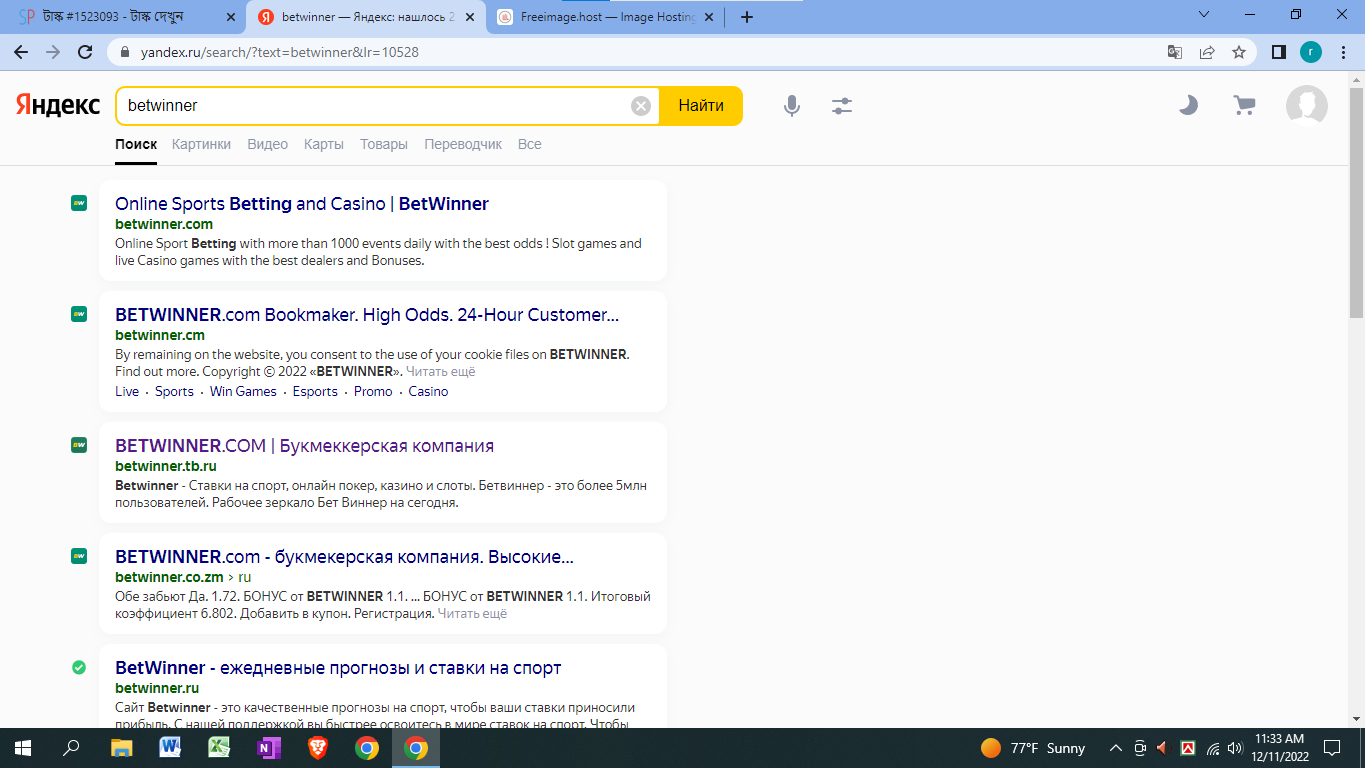Open Brave browser from taskbar

tap(317, 747)
